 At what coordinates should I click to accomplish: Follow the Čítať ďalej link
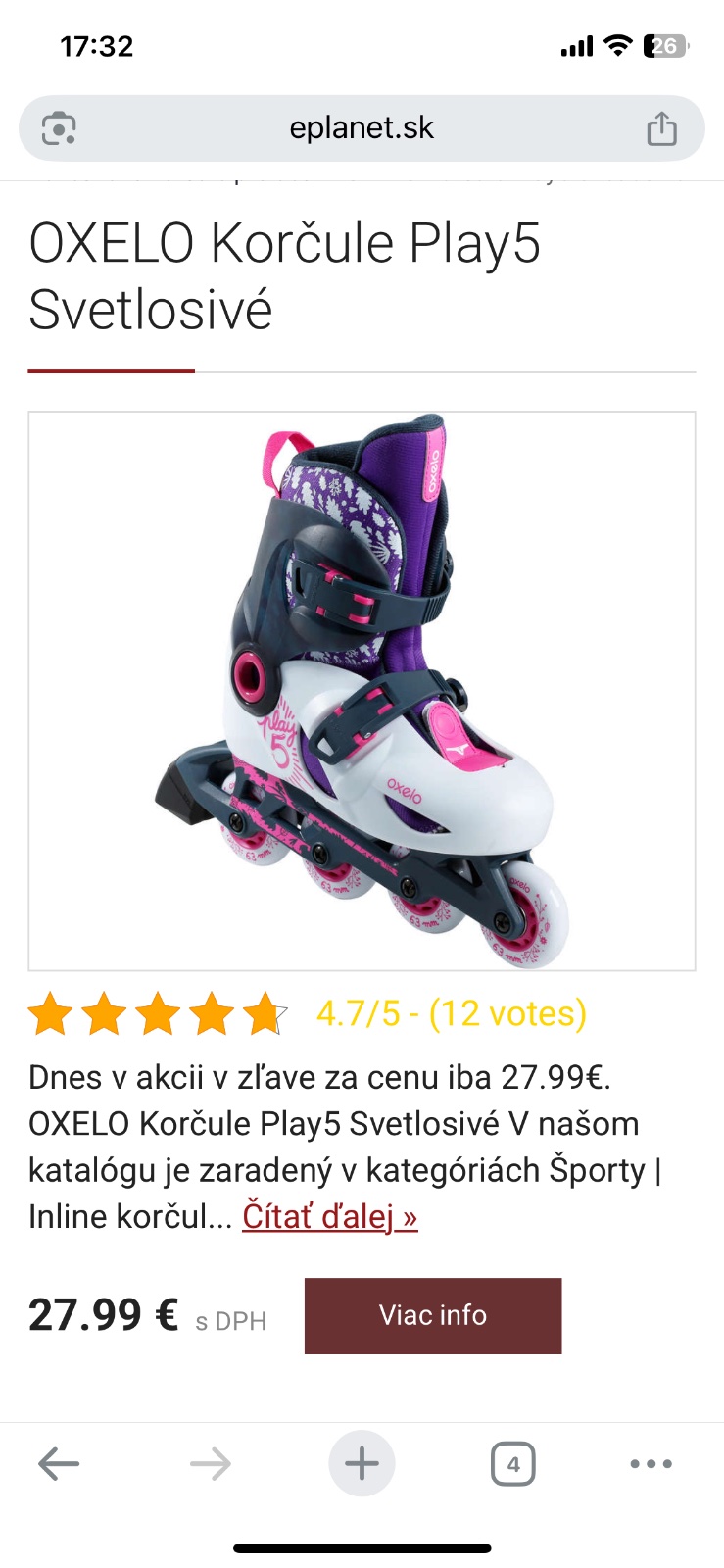330,1217
